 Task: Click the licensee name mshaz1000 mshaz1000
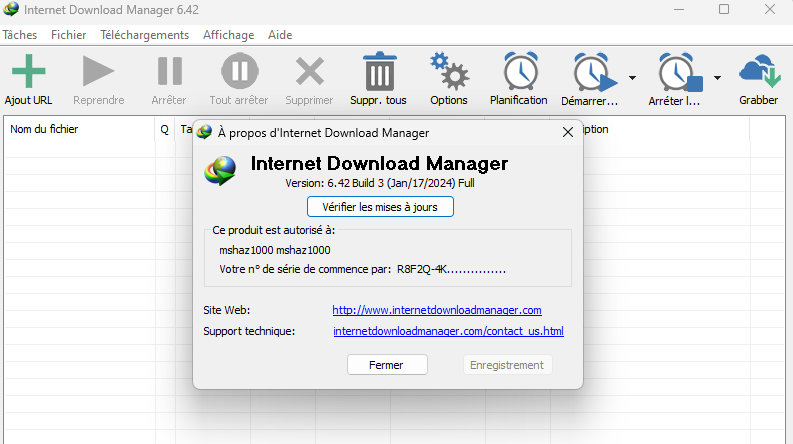[x=275, y=250]
